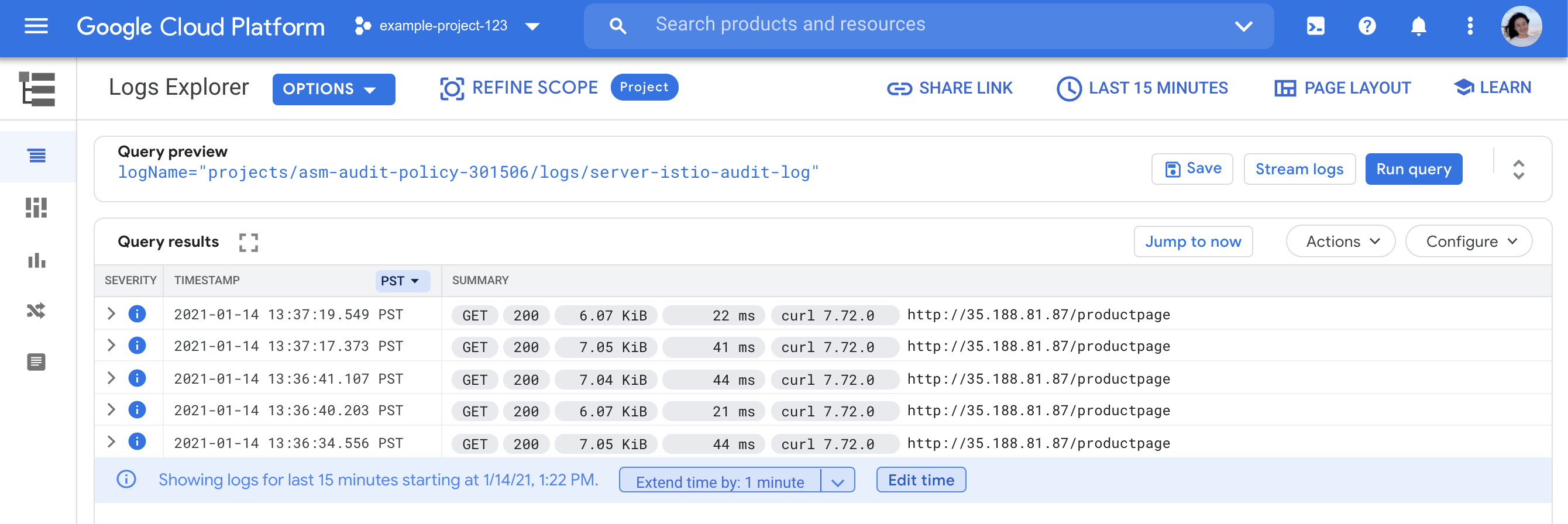This screenshot has width=1568, height=524.
Task: Open Logs Explorer sidebar icon
Action: [x=36, y=156]
